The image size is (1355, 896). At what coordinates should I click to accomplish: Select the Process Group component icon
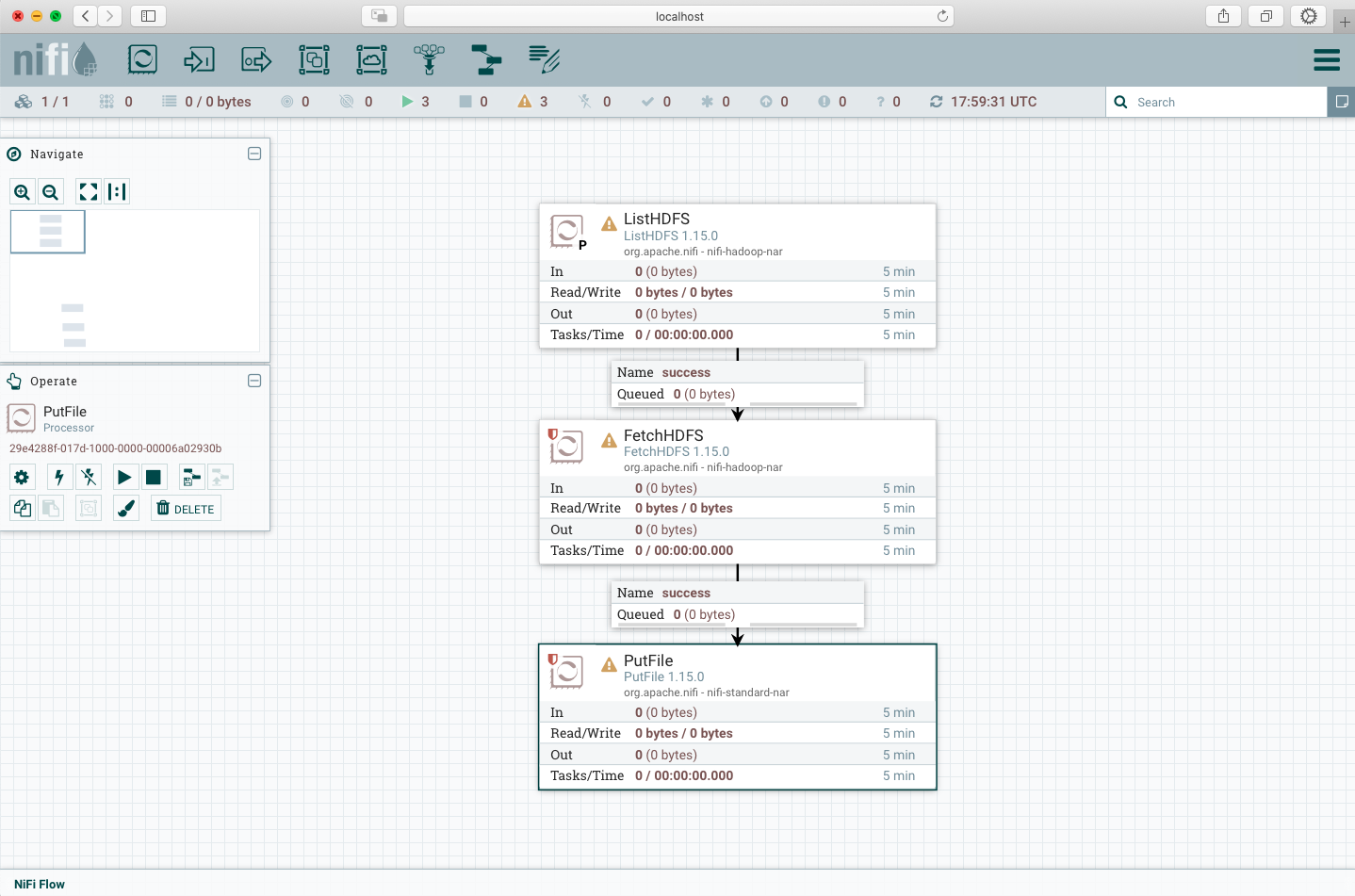(314, 60)
